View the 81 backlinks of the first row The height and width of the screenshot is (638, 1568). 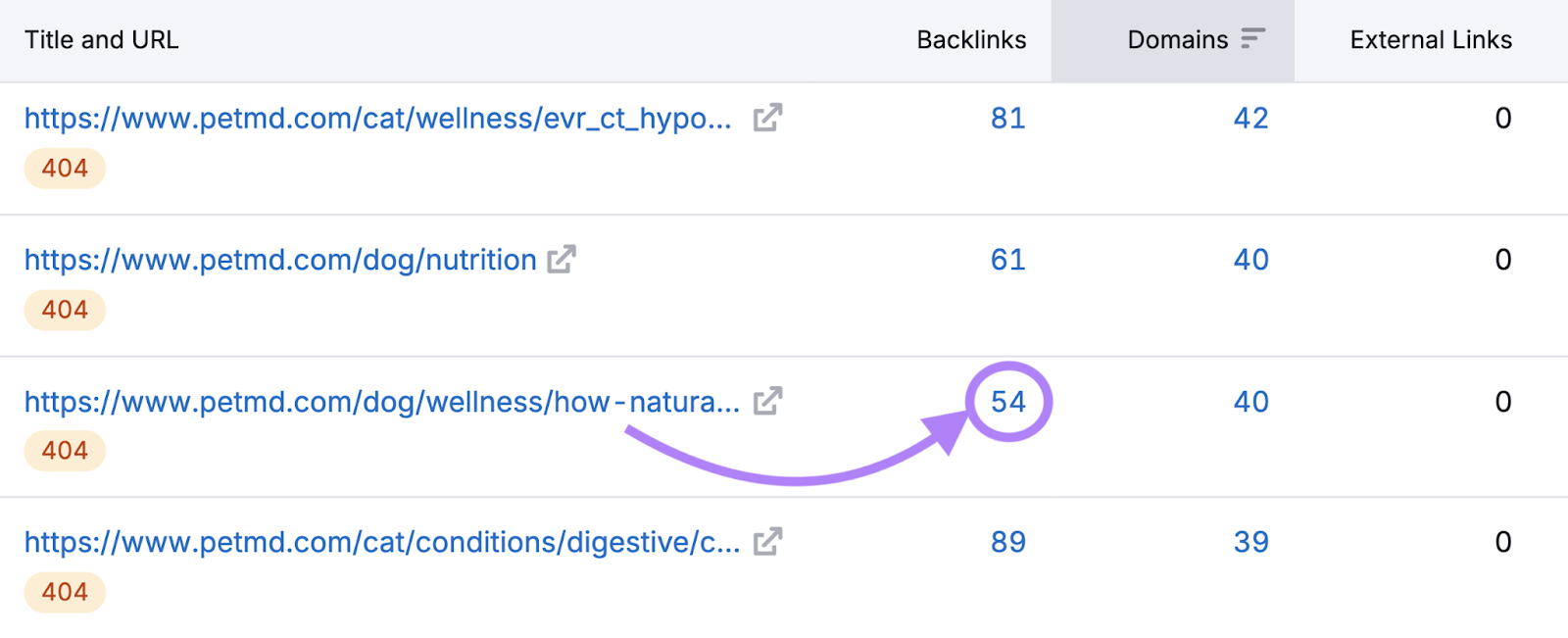[x=1007, y=118]
